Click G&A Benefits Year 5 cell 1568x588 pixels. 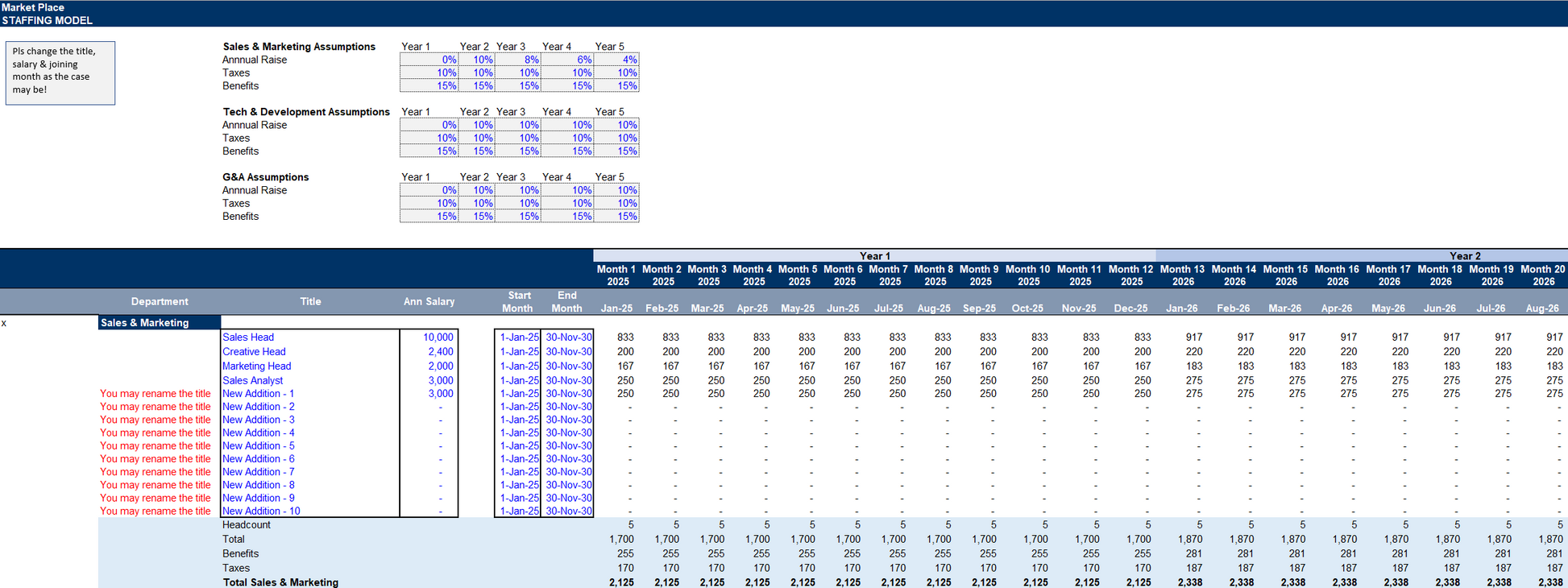tap(616, 216)
